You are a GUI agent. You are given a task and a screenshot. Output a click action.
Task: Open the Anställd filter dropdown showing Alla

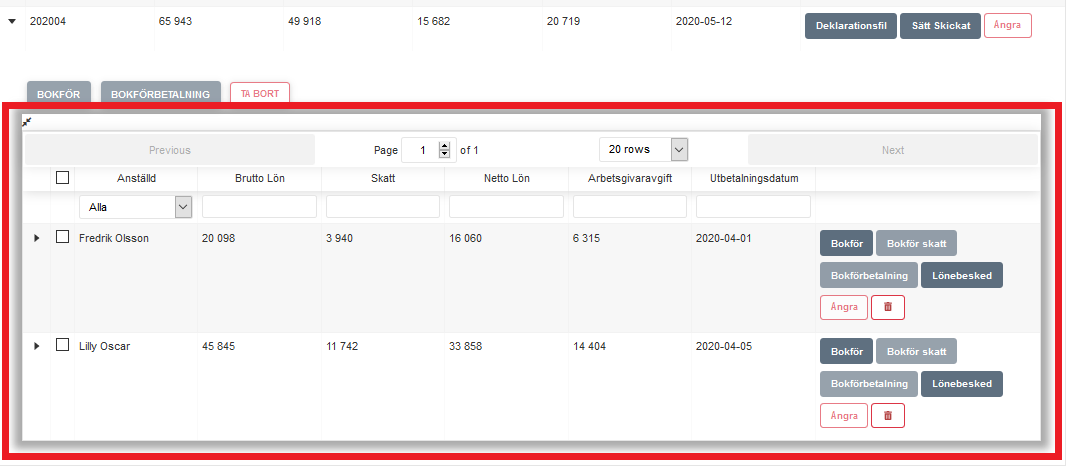click(135, 207)
